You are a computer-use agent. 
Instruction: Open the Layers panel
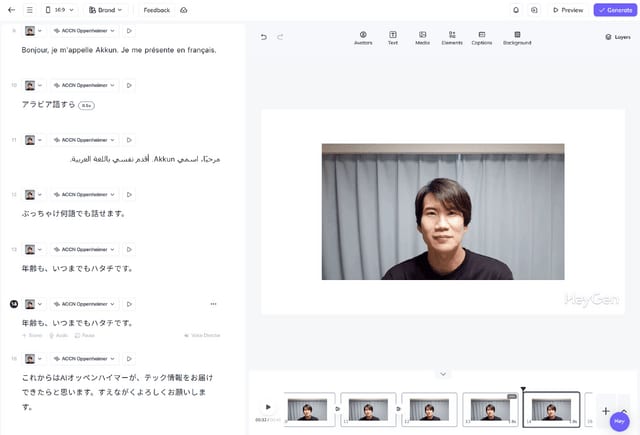point(618,37)
